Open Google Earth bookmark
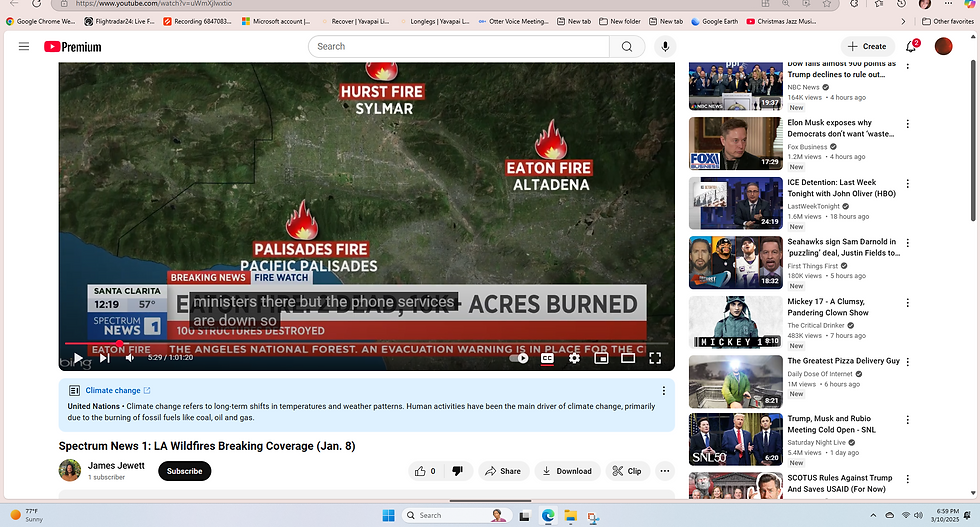The width and height of the screenshot is (980, 527). [714, 21]
